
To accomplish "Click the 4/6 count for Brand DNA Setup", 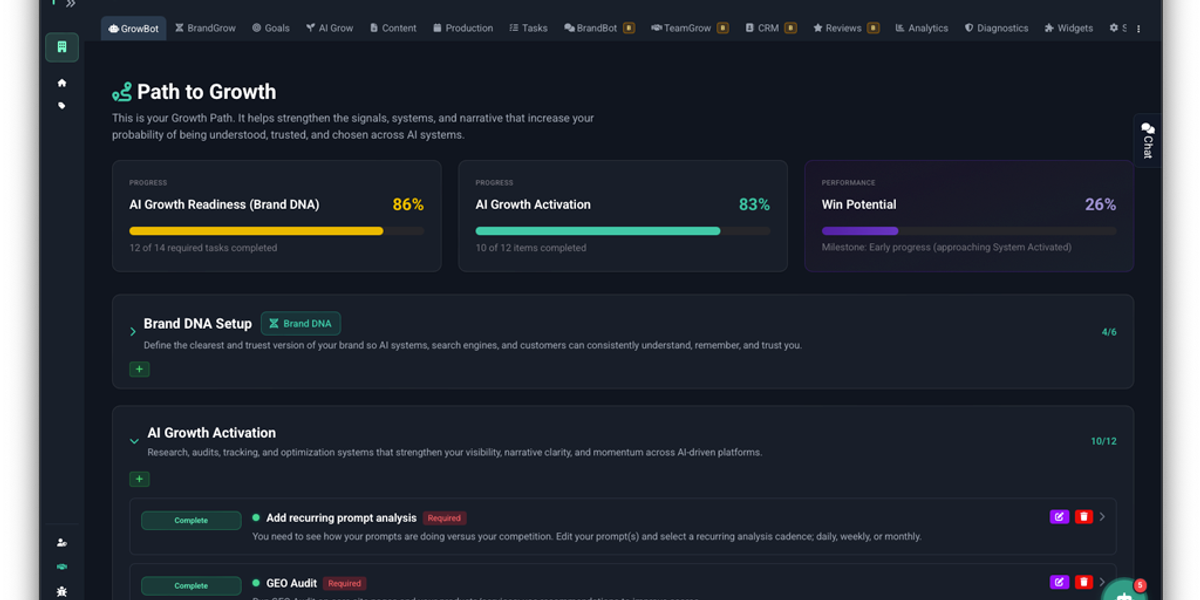I will pos(1109,332).
